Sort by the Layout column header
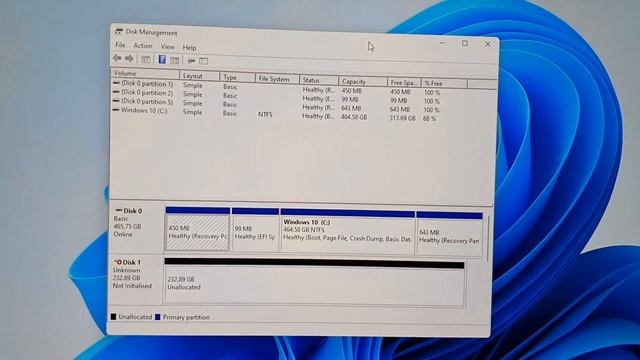 coord(200,76)
